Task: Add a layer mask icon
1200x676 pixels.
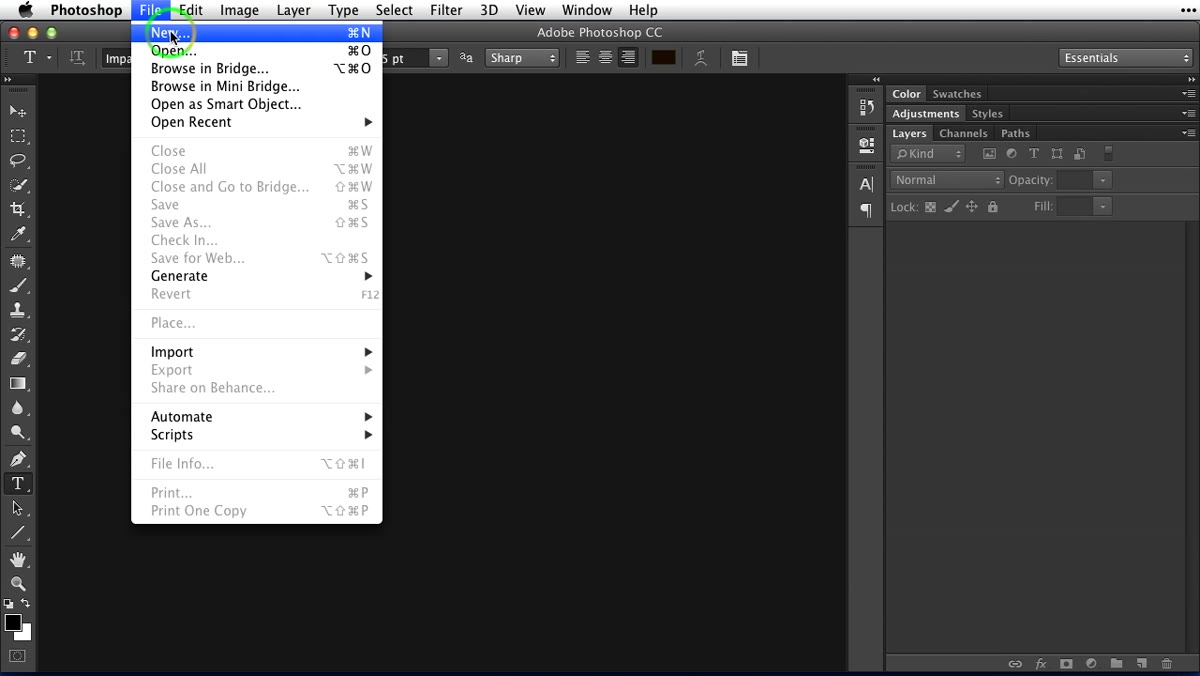Action: point(1066,664)
